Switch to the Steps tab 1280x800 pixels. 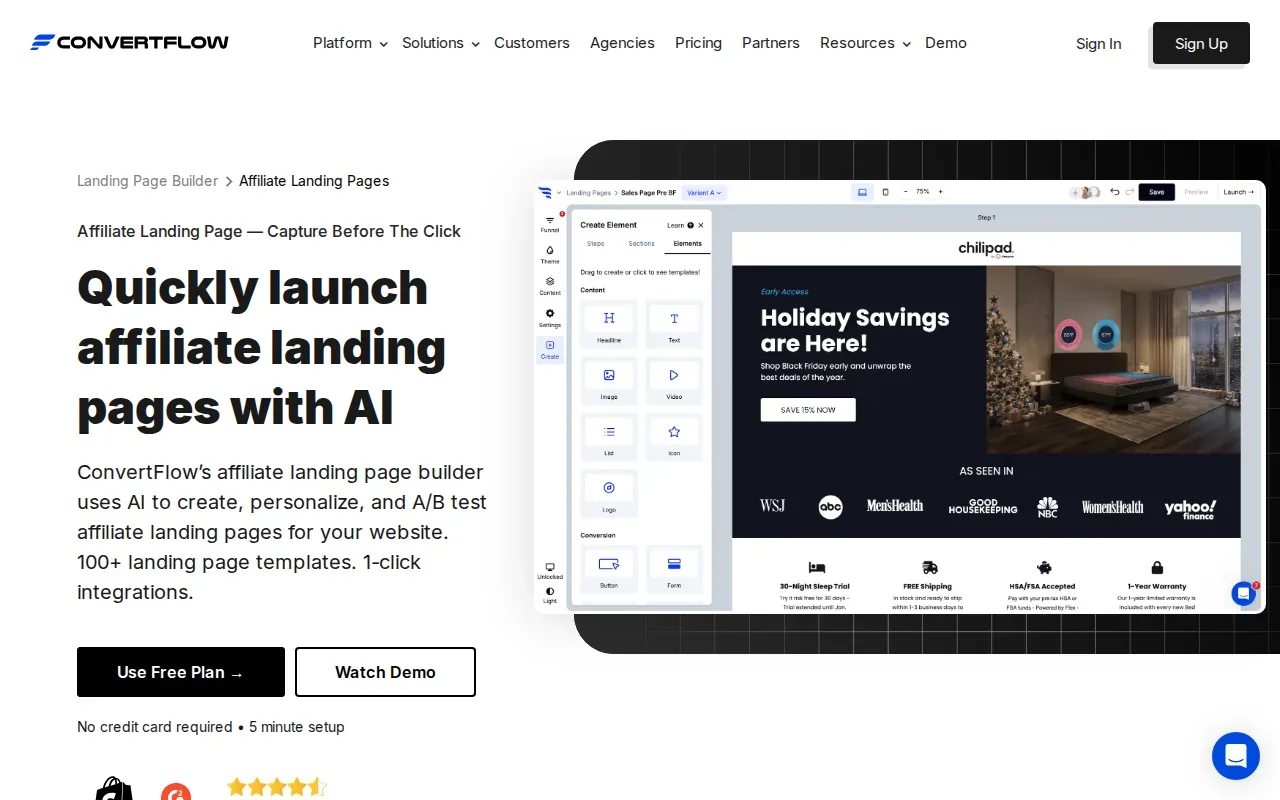coord(595,244)
